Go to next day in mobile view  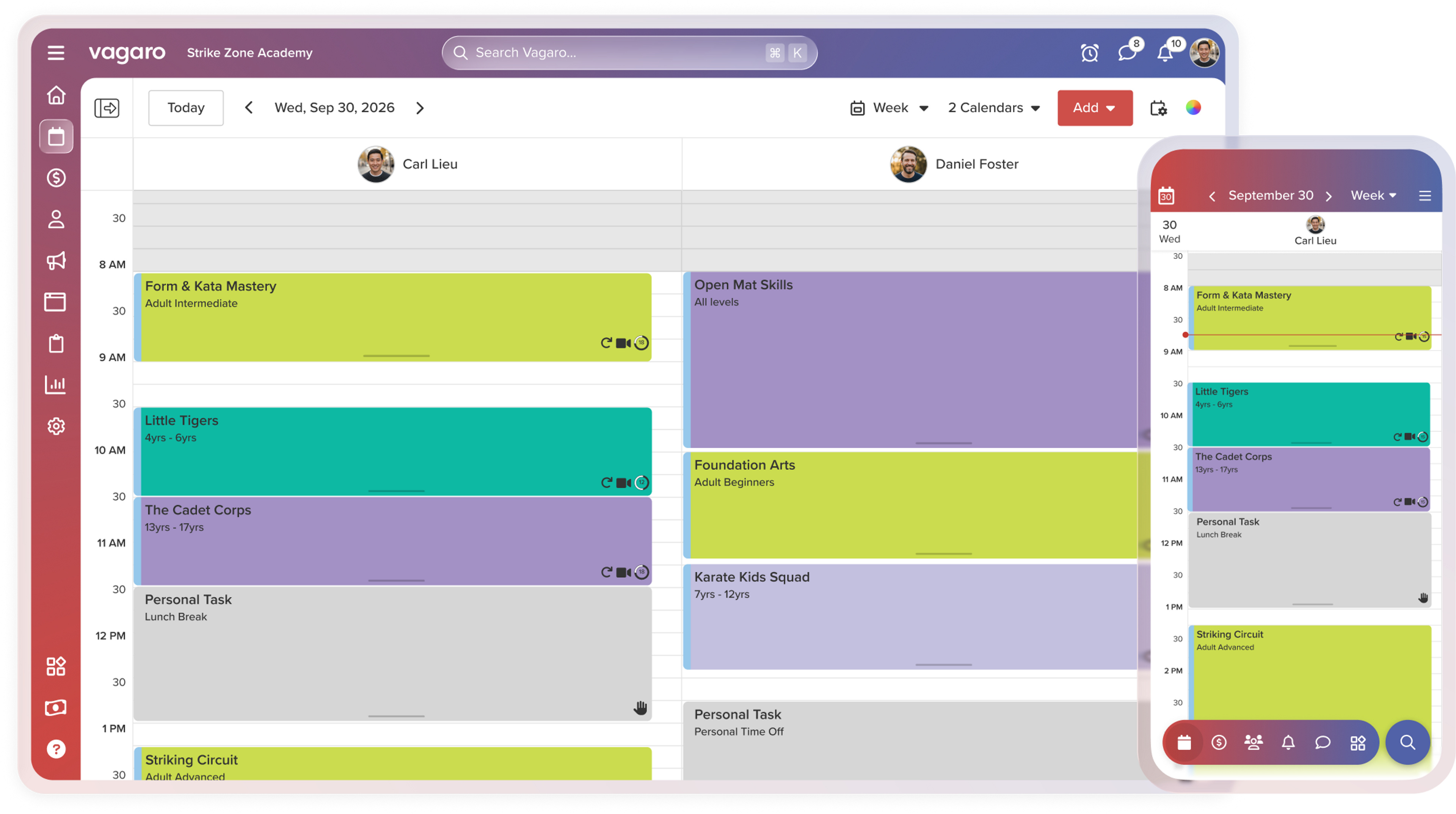(1329, 196)
